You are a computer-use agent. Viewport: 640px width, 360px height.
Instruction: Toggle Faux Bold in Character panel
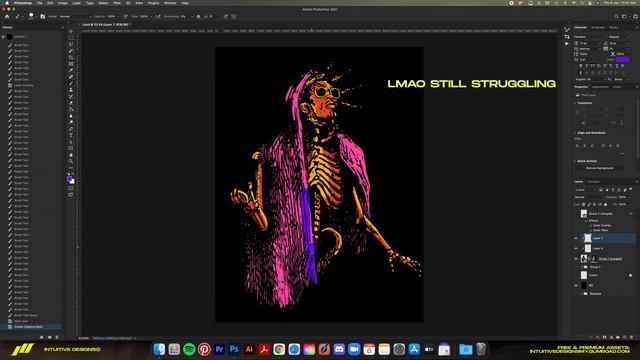click(x=580, y=66)
